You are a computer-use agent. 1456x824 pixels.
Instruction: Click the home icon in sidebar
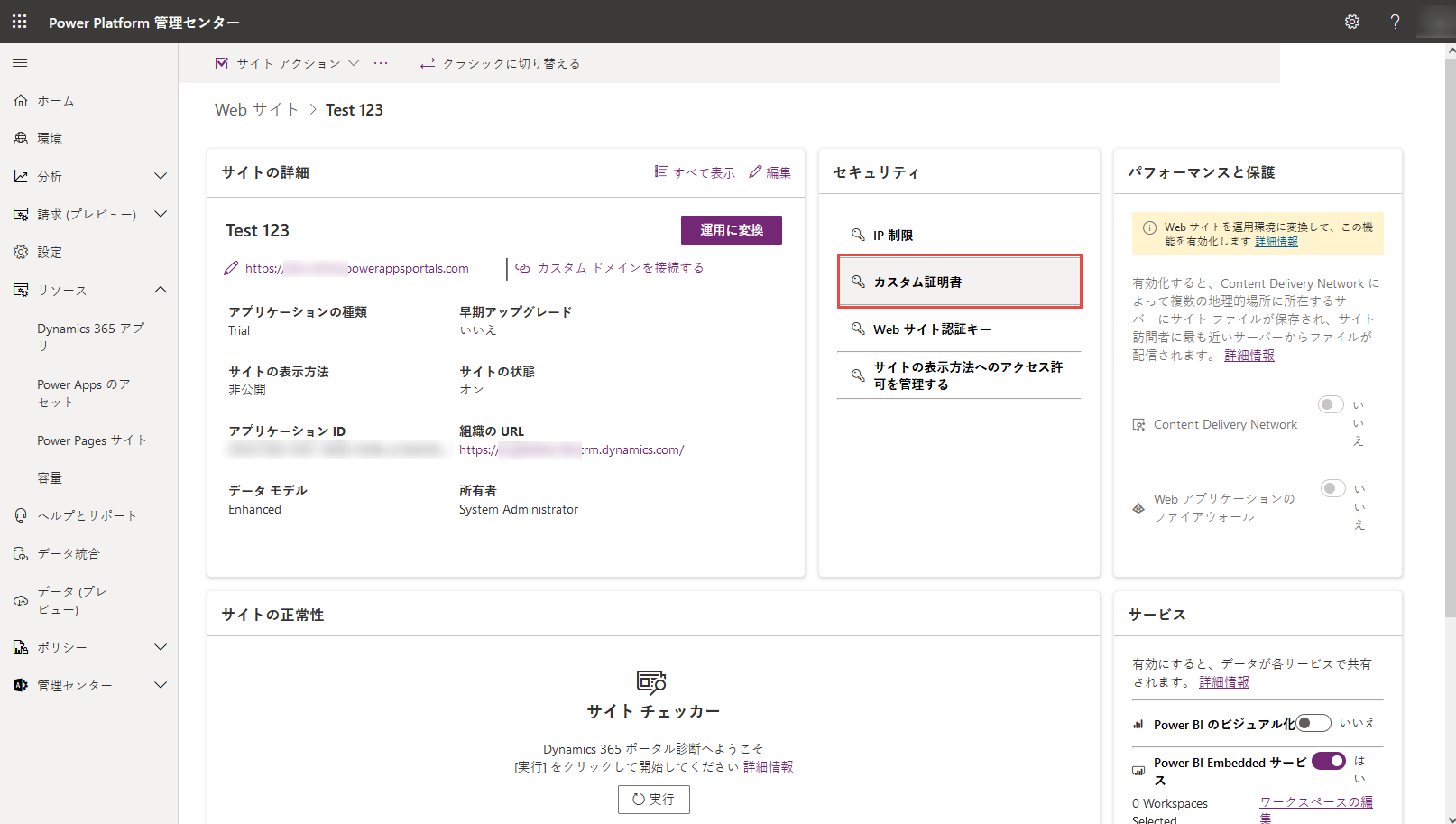[x=21, y=100]
